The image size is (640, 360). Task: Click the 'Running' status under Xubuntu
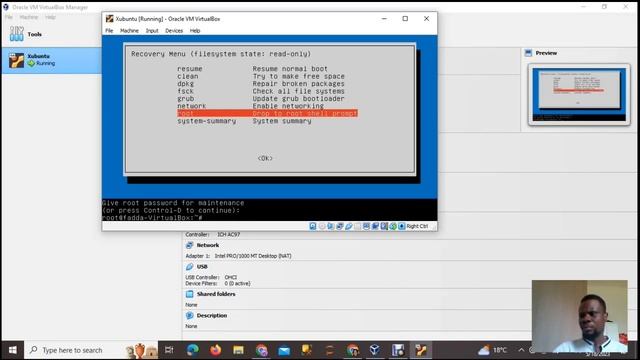click(x=45, y=63)
